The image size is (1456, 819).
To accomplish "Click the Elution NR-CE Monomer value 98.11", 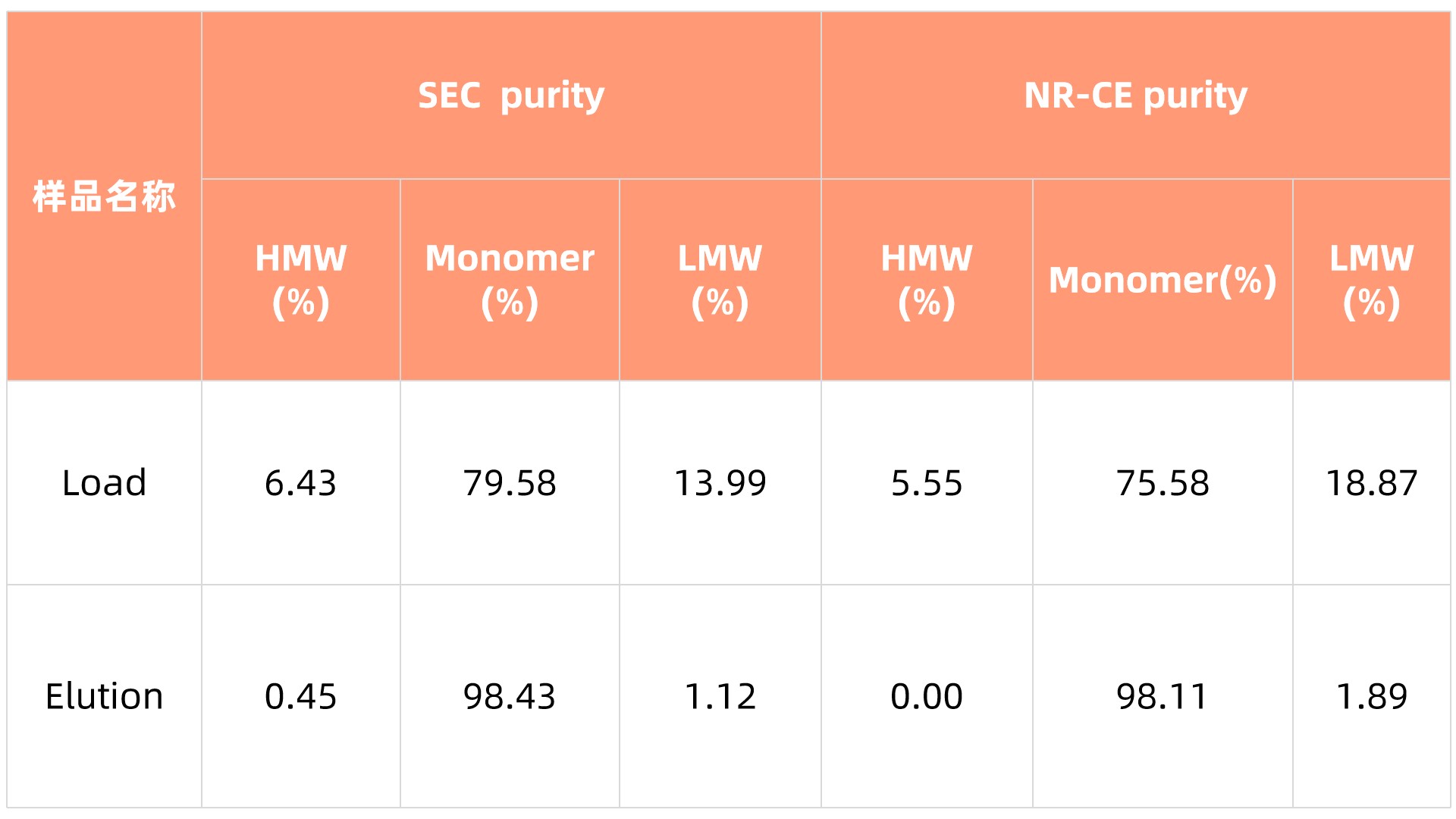I will click(1162, 696).
